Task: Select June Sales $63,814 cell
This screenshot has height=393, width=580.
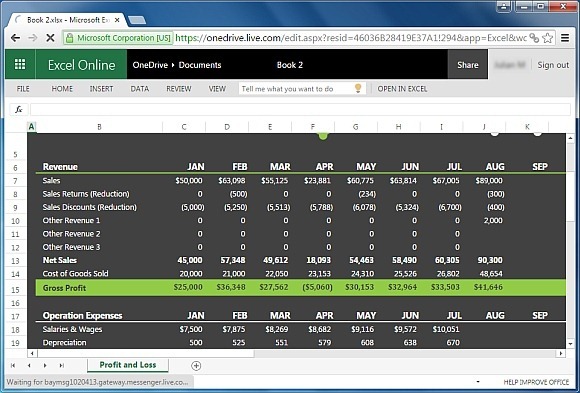Action: (x=403, y=181)
